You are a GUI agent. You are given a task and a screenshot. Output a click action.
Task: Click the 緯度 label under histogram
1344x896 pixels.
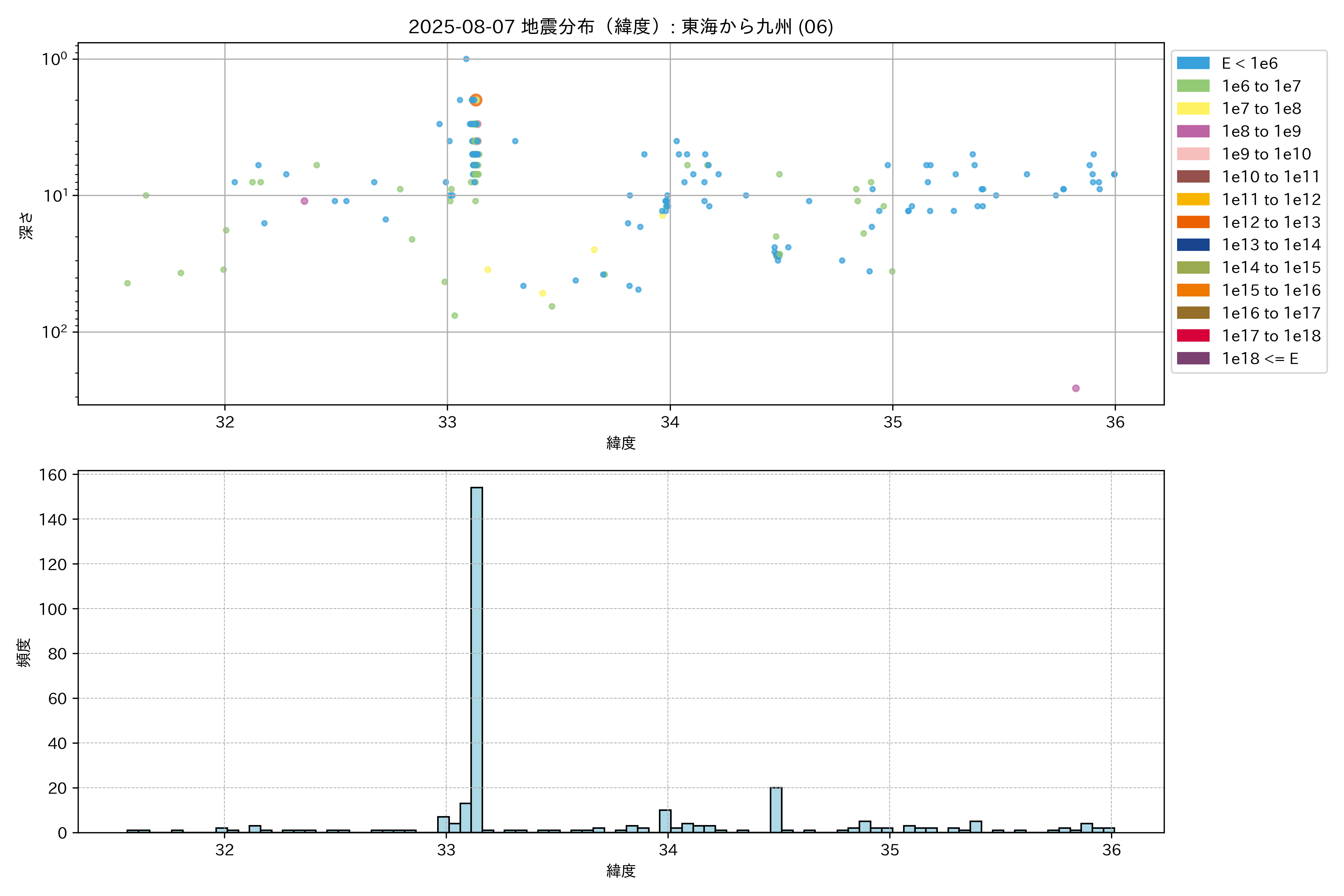click(620, 870)
